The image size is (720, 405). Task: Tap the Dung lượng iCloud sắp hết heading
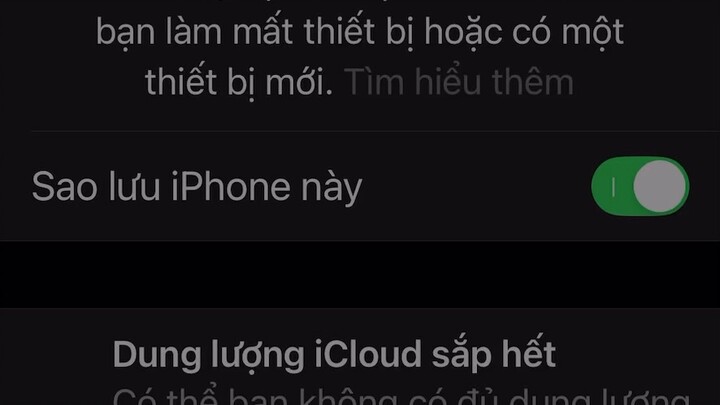tap(334, 354)
